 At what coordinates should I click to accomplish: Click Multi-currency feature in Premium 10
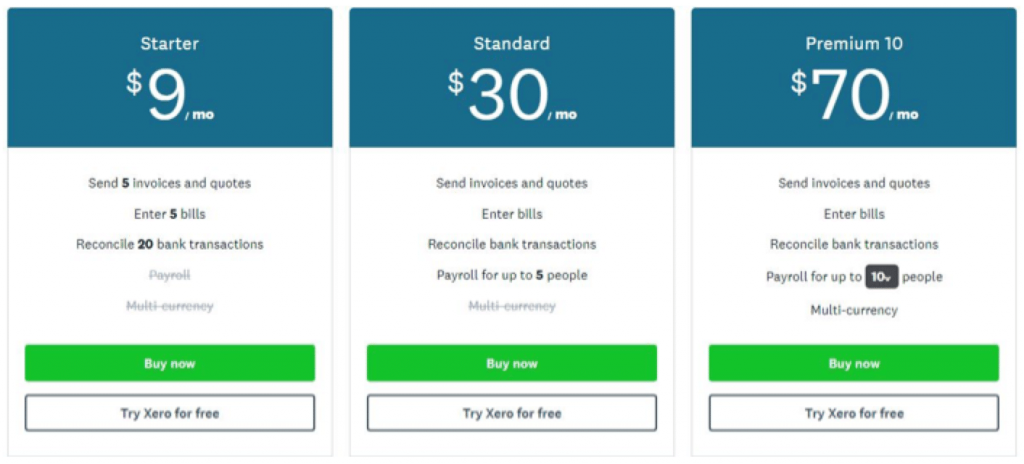pos(854,310)
